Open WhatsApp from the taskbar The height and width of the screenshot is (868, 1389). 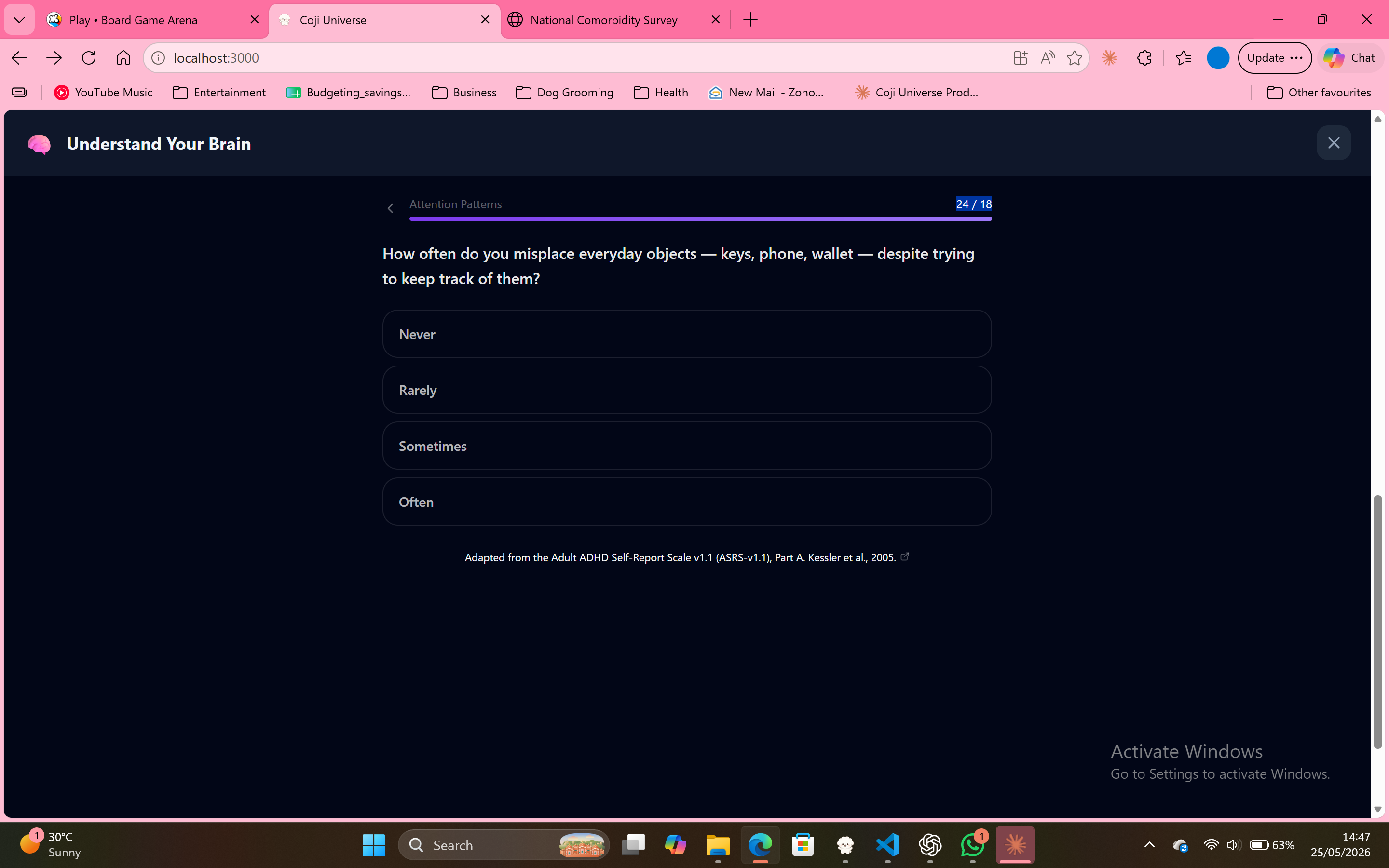973,845
